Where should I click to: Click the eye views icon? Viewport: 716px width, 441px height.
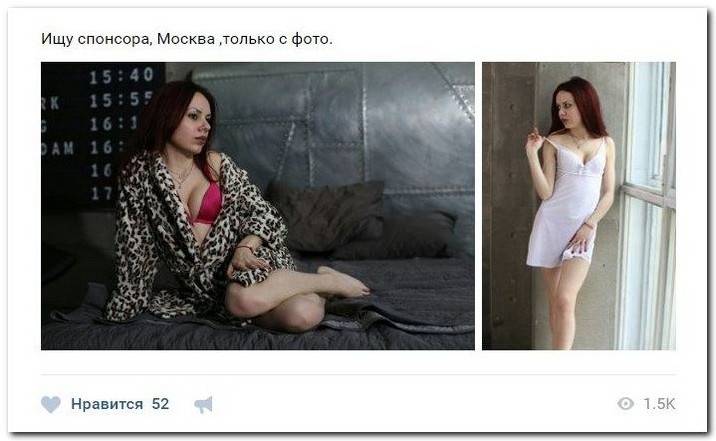tap(626, 404)
